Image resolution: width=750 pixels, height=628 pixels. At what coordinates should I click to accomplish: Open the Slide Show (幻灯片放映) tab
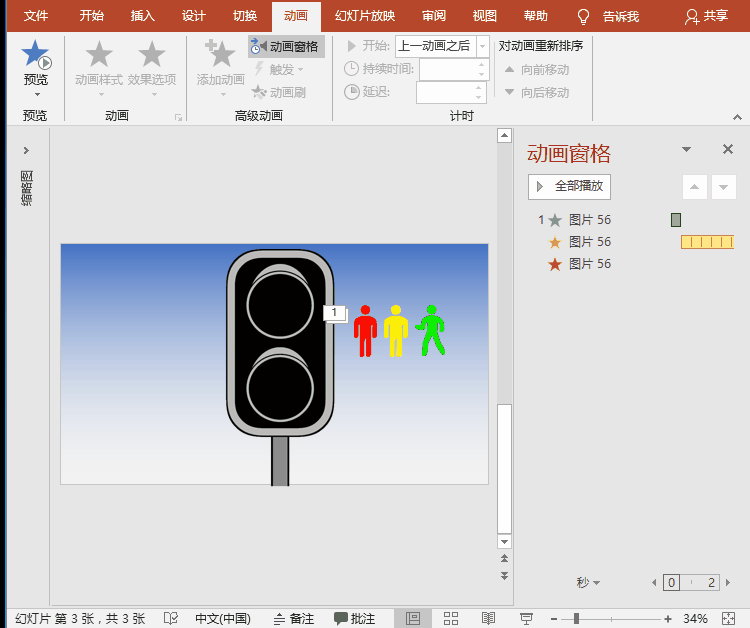point(365,16)
